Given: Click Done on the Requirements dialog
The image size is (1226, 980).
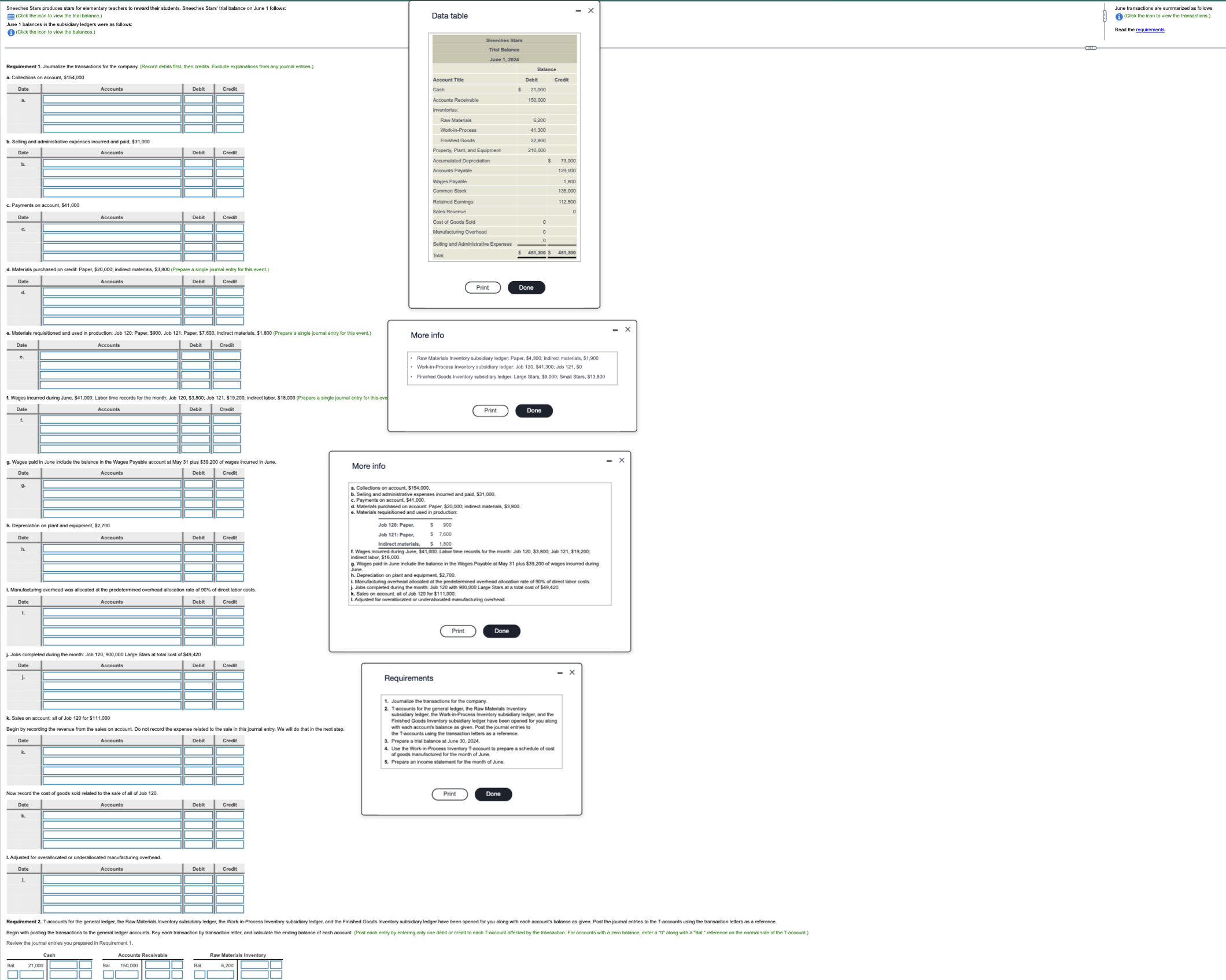Looking at the screenshot, I should pyautogui.click(x=493, y=794).
